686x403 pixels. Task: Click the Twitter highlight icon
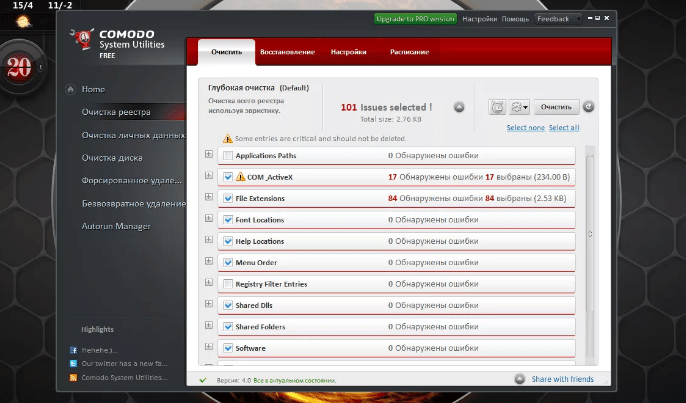[74, 364]
